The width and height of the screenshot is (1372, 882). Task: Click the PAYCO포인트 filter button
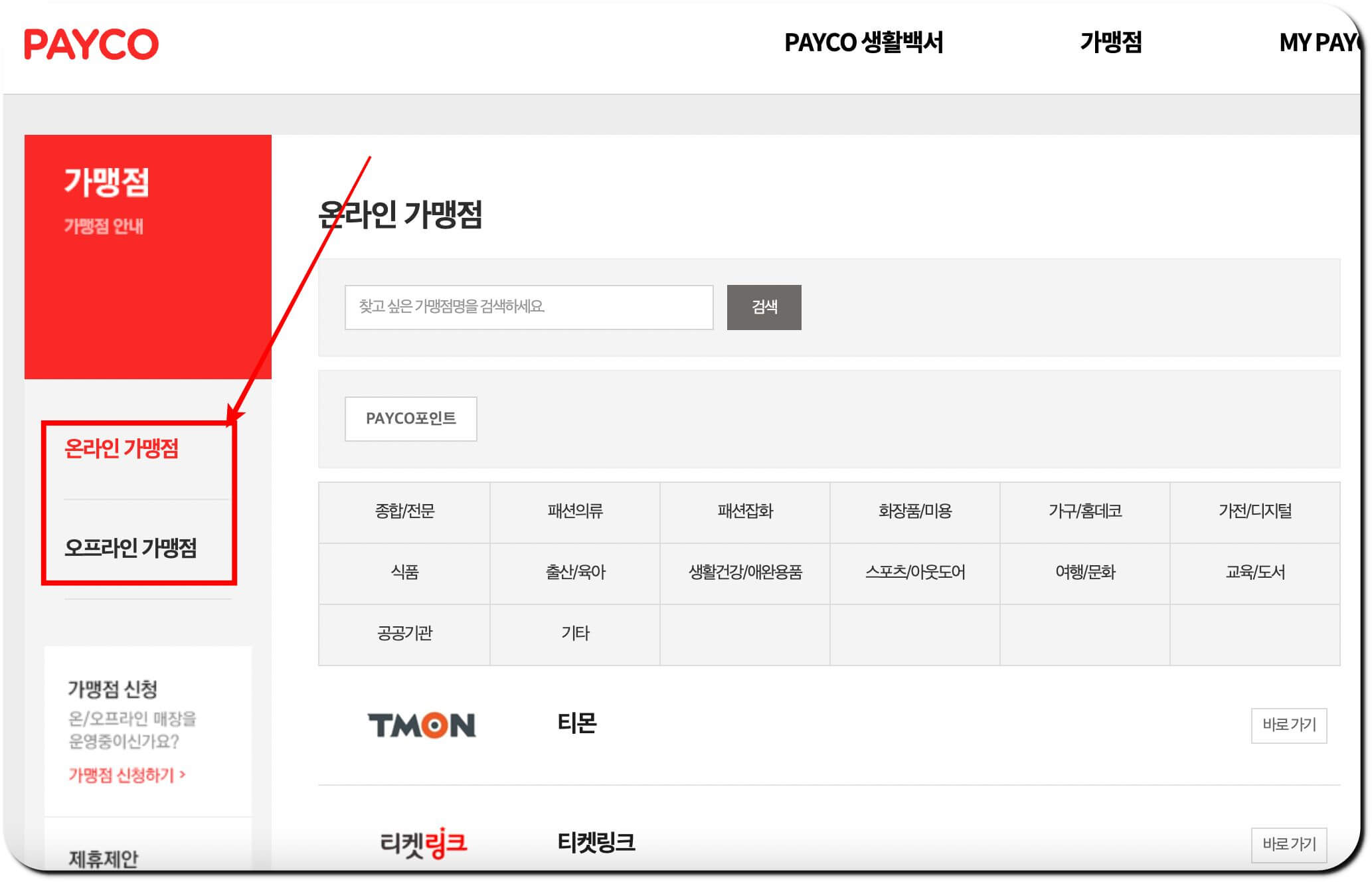(410, 418)
